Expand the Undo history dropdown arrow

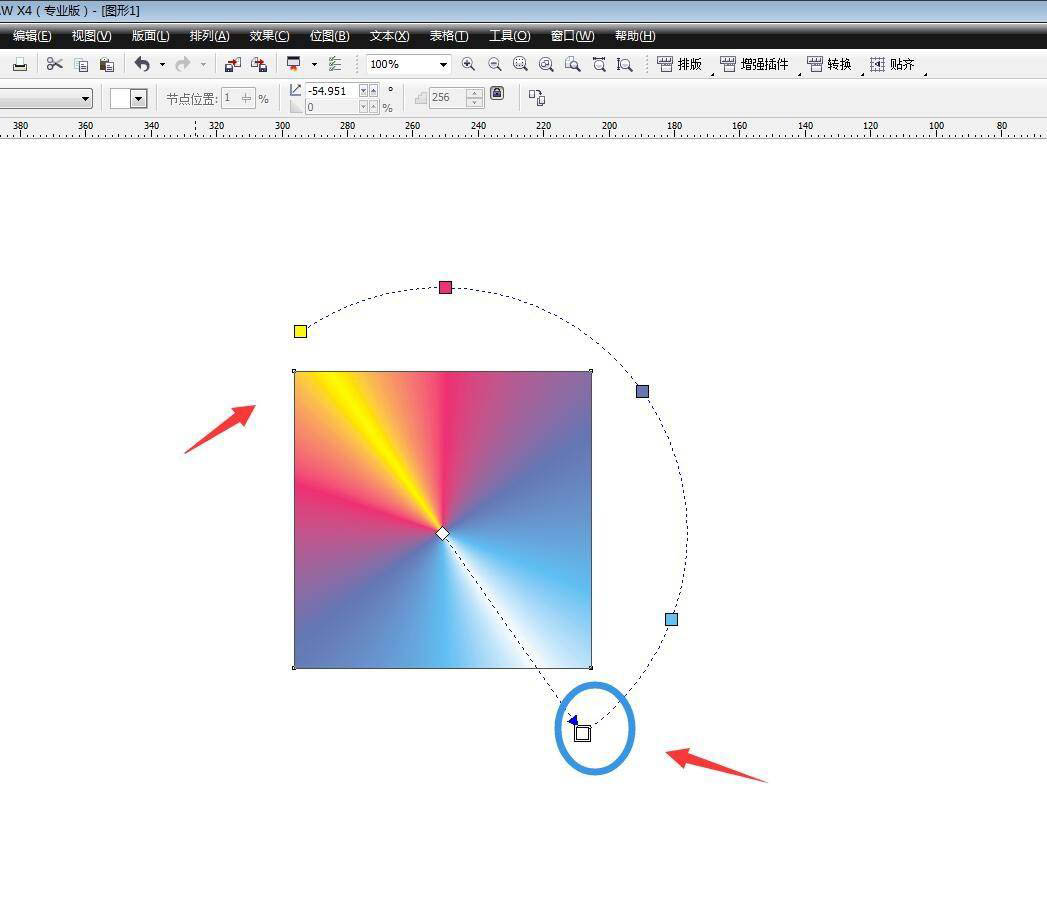pos(162,64)
